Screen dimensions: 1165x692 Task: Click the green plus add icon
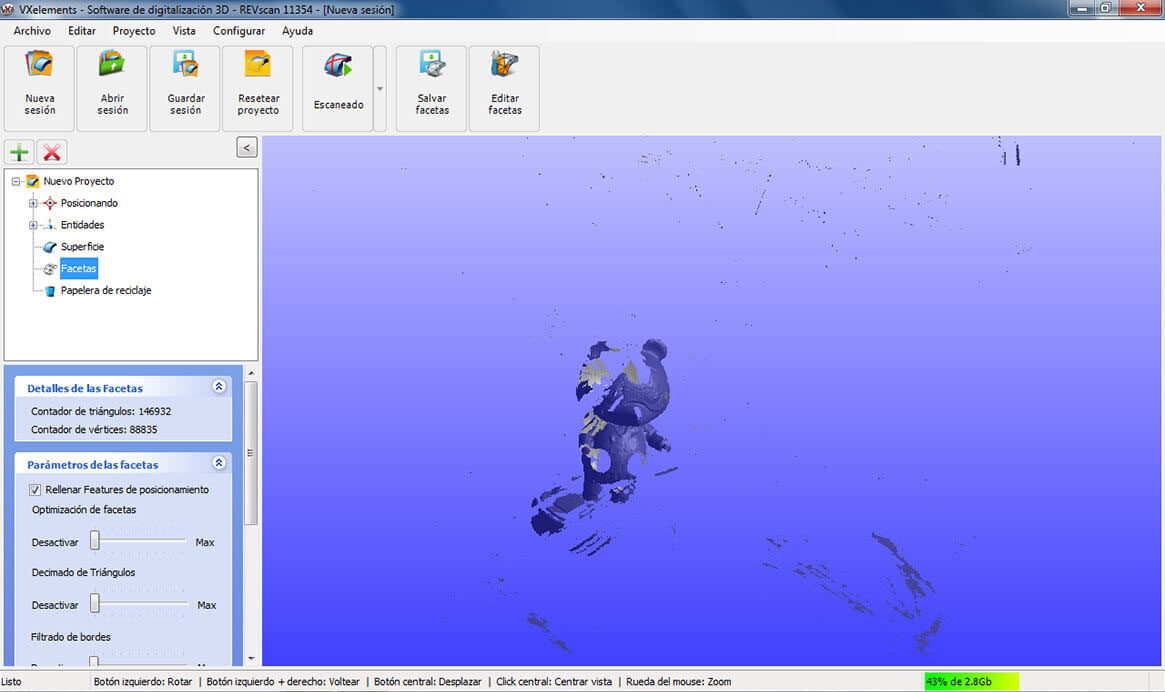pos(19,152)
